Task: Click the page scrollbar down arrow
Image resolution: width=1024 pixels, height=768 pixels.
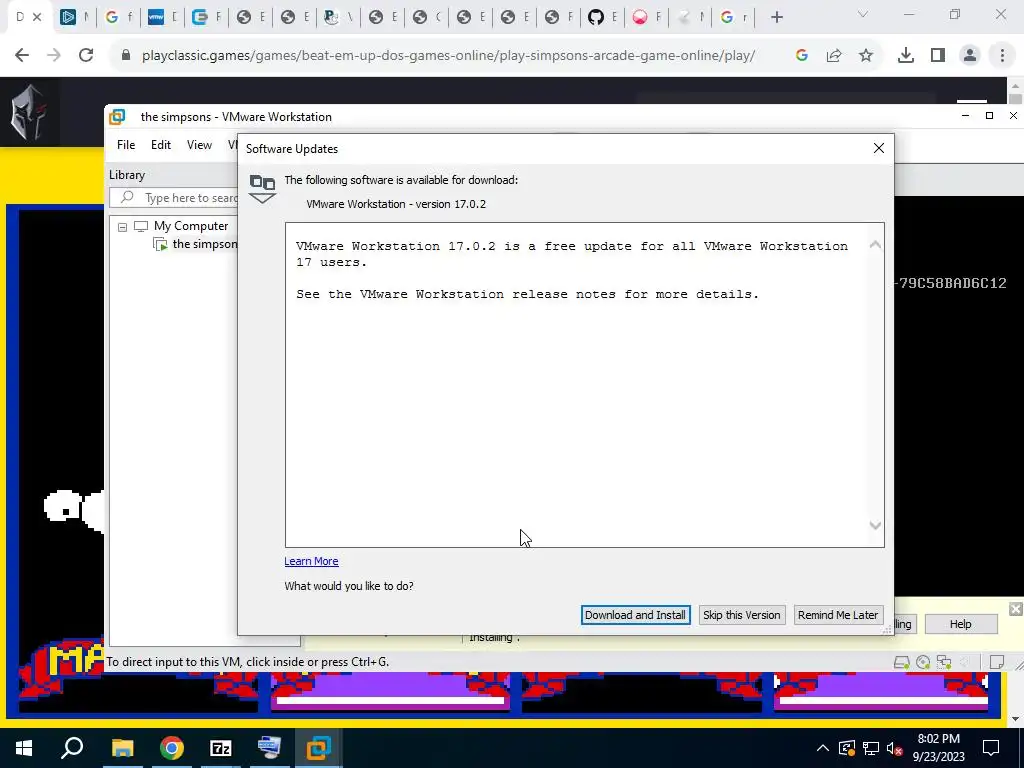Action: pyautogui.click(x=1015, y=719)
